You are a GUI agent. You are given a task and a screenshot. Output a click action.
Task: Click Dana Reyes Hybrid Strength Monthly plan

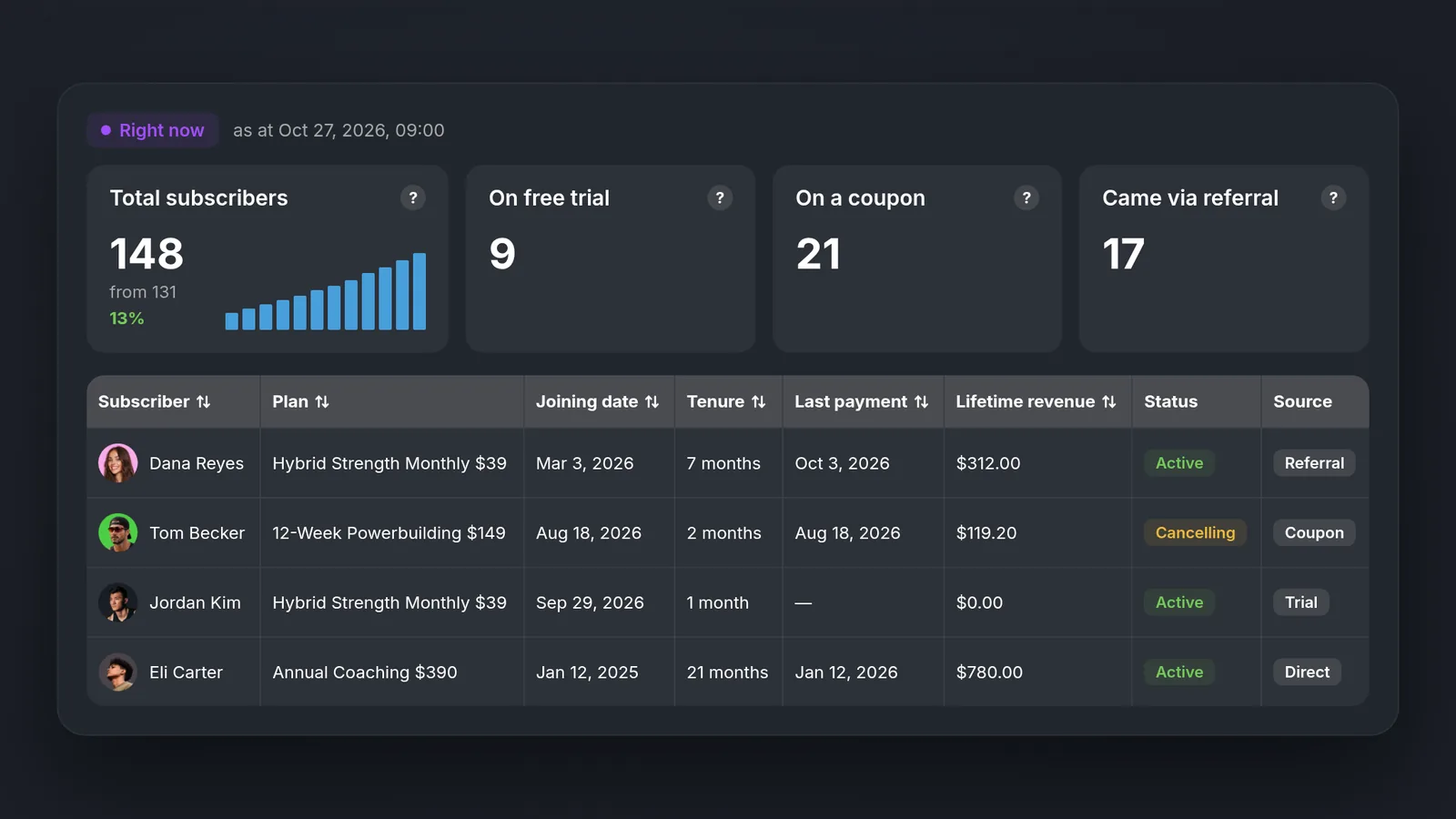coord(389,463)
